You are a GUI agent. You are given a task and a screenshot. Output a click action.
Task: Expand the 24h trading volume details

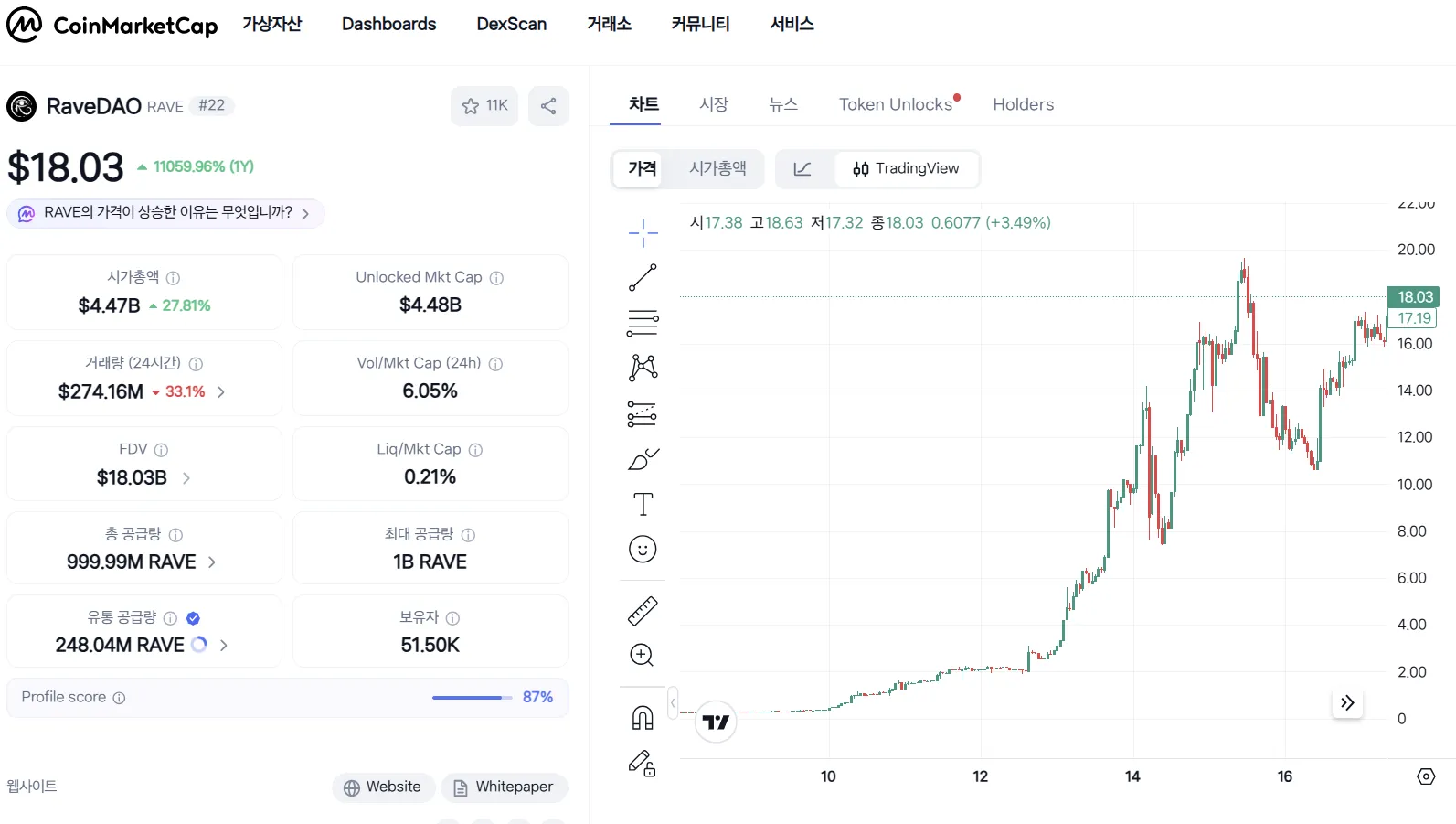pos(221,392)
